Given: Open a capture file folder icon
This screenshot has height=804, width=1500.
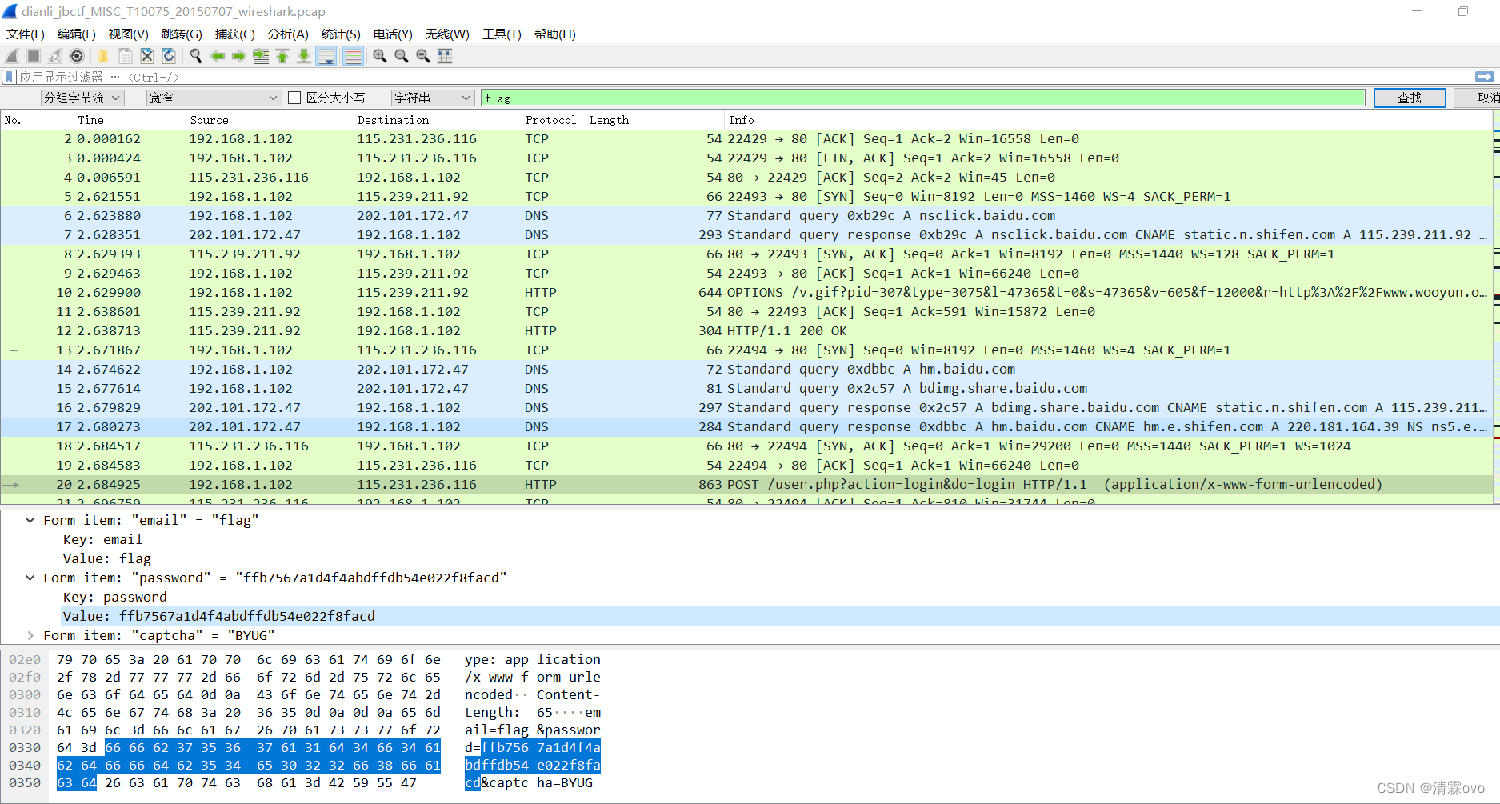Looking at the screenshot, I should (102, 56).
